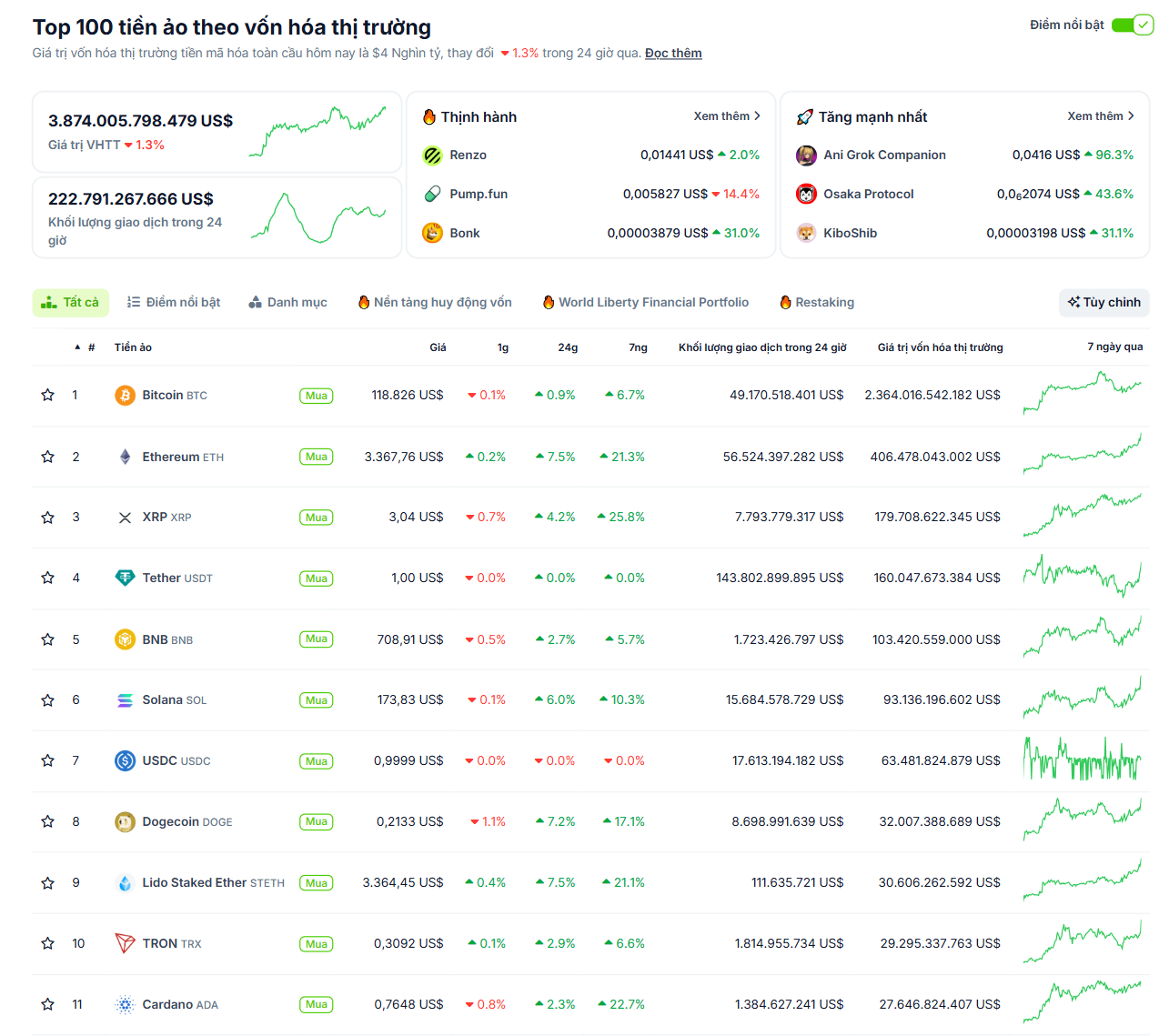
Task: Click the category icon of Danh mục tab
Action: 256,302
